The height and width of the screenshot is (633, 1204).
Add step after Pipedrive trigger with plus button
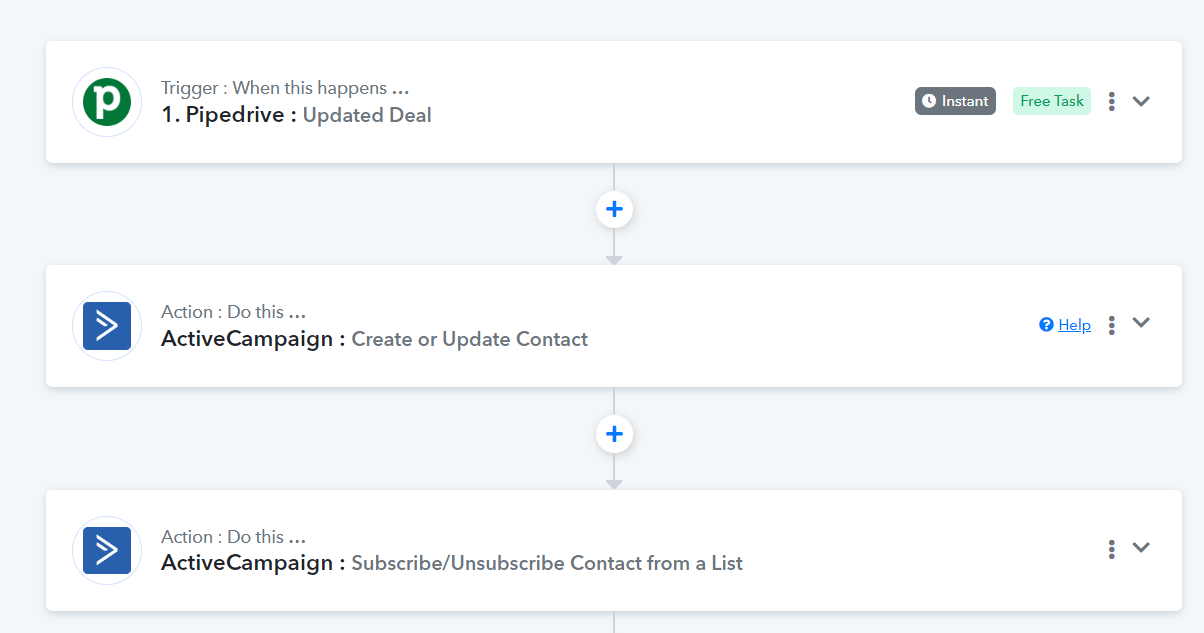tap(614, 209)
